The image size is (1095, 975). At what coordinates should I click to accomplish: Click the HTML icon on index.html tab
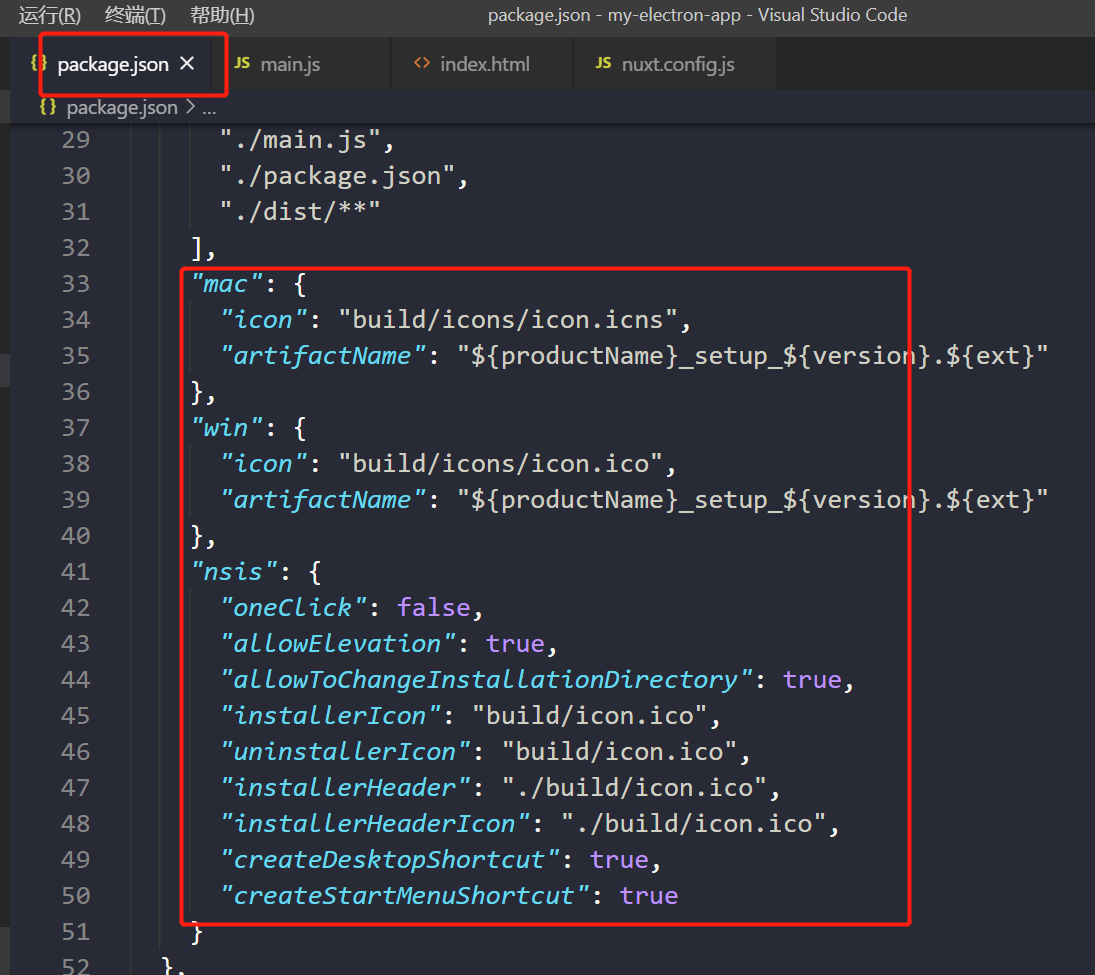pos(421,63)
